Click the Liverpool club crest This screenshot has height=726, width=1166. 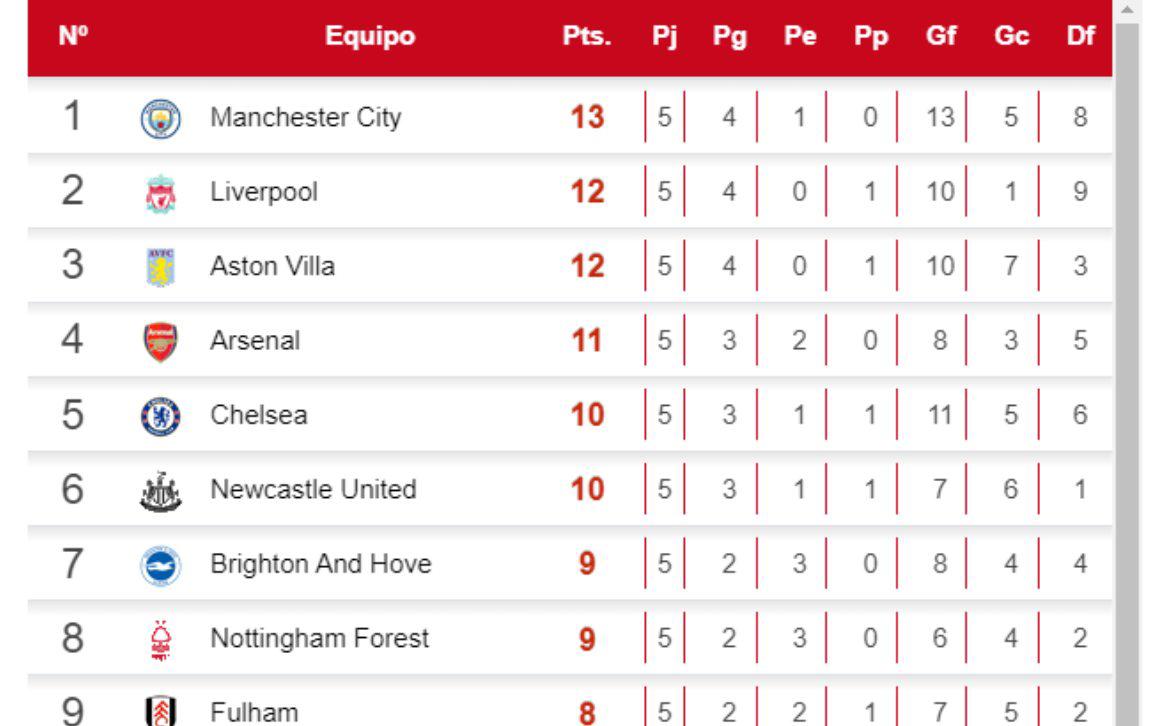pos(160,193)
